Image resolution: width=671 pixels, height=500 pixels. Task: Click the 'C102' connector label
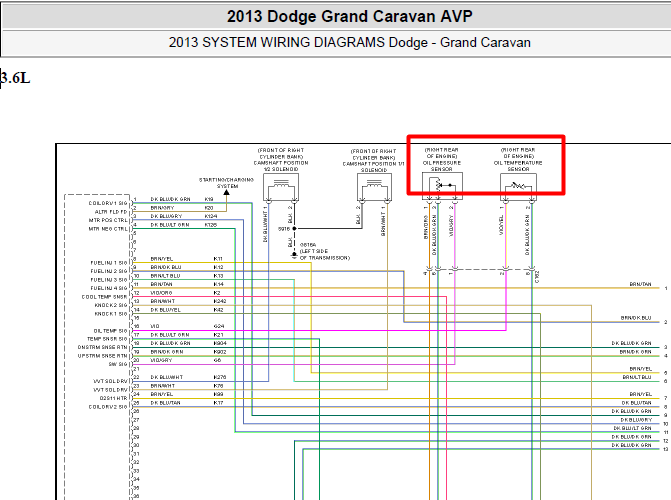click(x=537, y=277)
